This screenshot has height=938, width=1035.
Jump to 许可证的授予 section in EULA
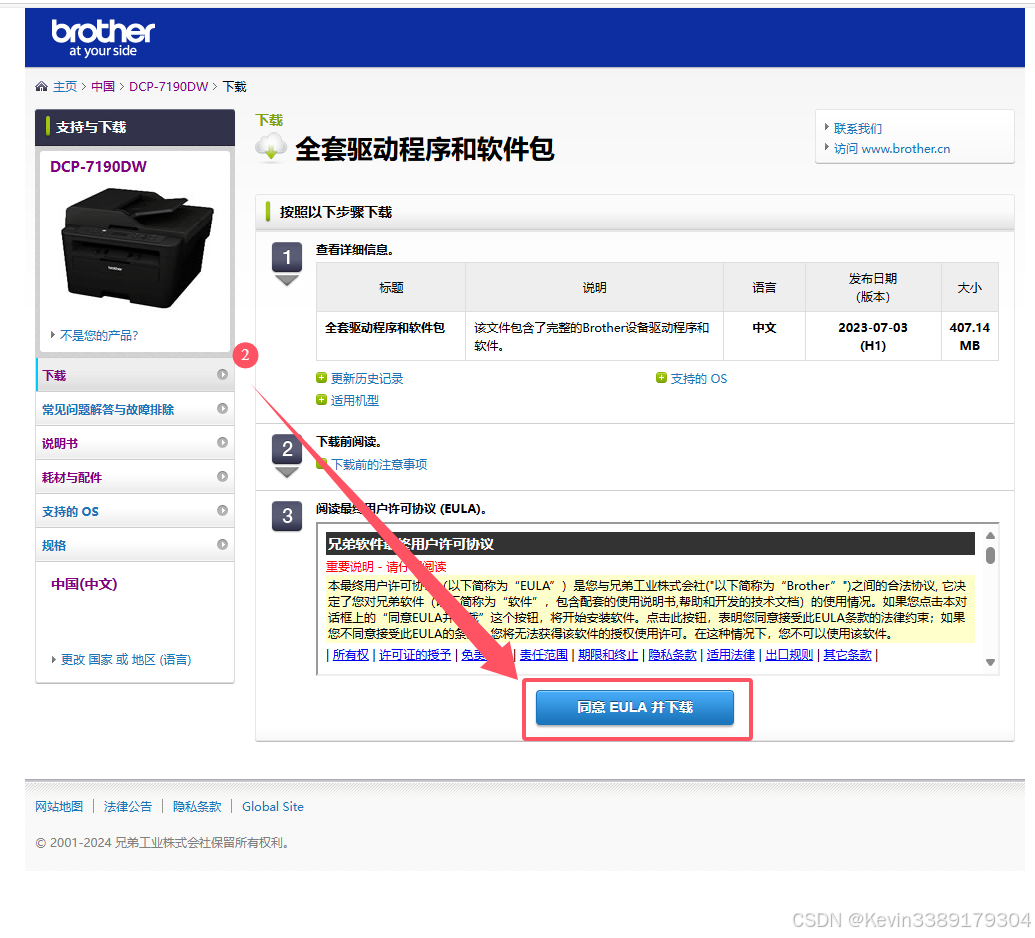tap(415, 655)
